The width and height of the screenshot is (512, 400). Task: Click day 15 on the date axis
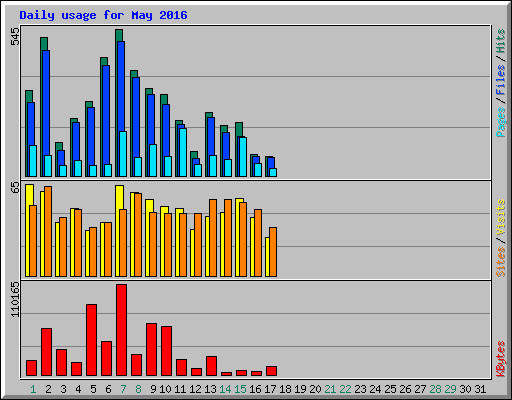[x=240, y=389]
